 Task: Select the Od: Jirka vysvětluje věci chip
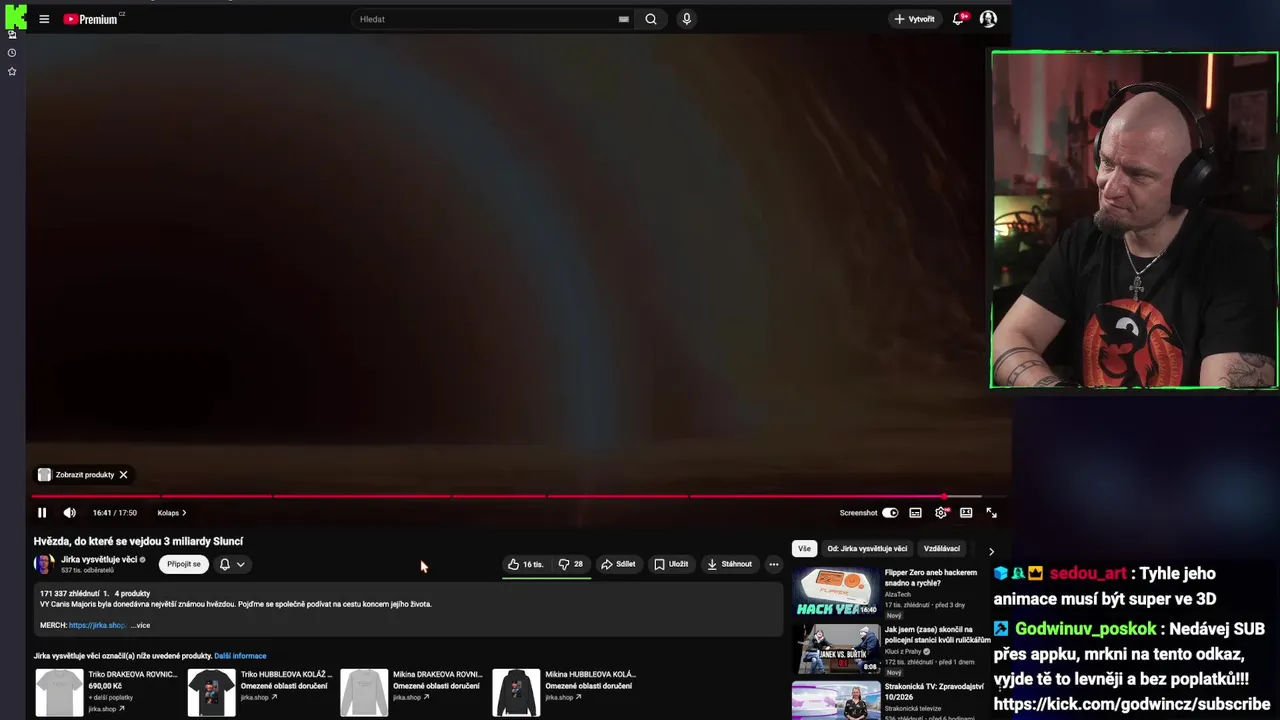click(x=867, y=549)
